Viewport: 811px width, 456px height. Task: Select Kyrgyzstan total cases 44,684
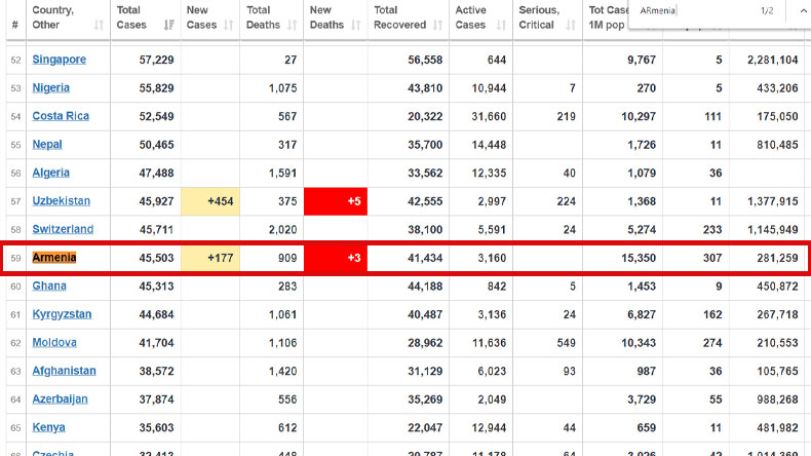pyautogui.click(x=156, y=314)
